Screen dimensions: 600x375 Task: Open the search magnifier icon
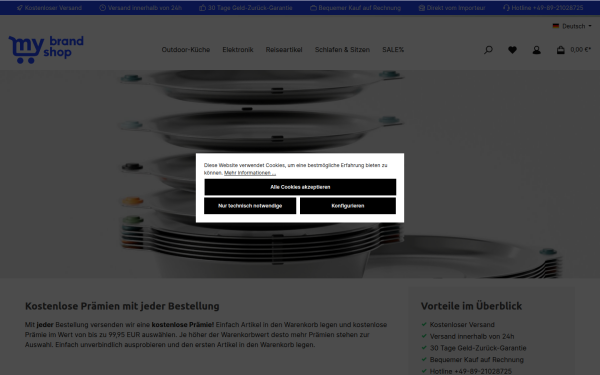click(488, 50)
